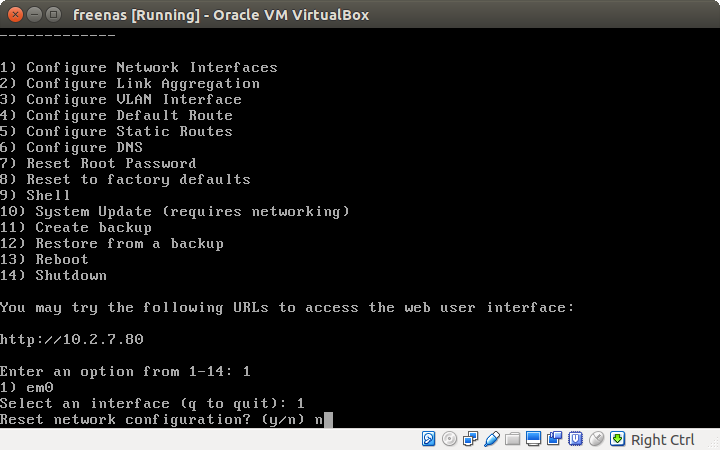Click the green arrow keyboard capture icon
This screenshot has width=720, height=450.
click(618, 439)
